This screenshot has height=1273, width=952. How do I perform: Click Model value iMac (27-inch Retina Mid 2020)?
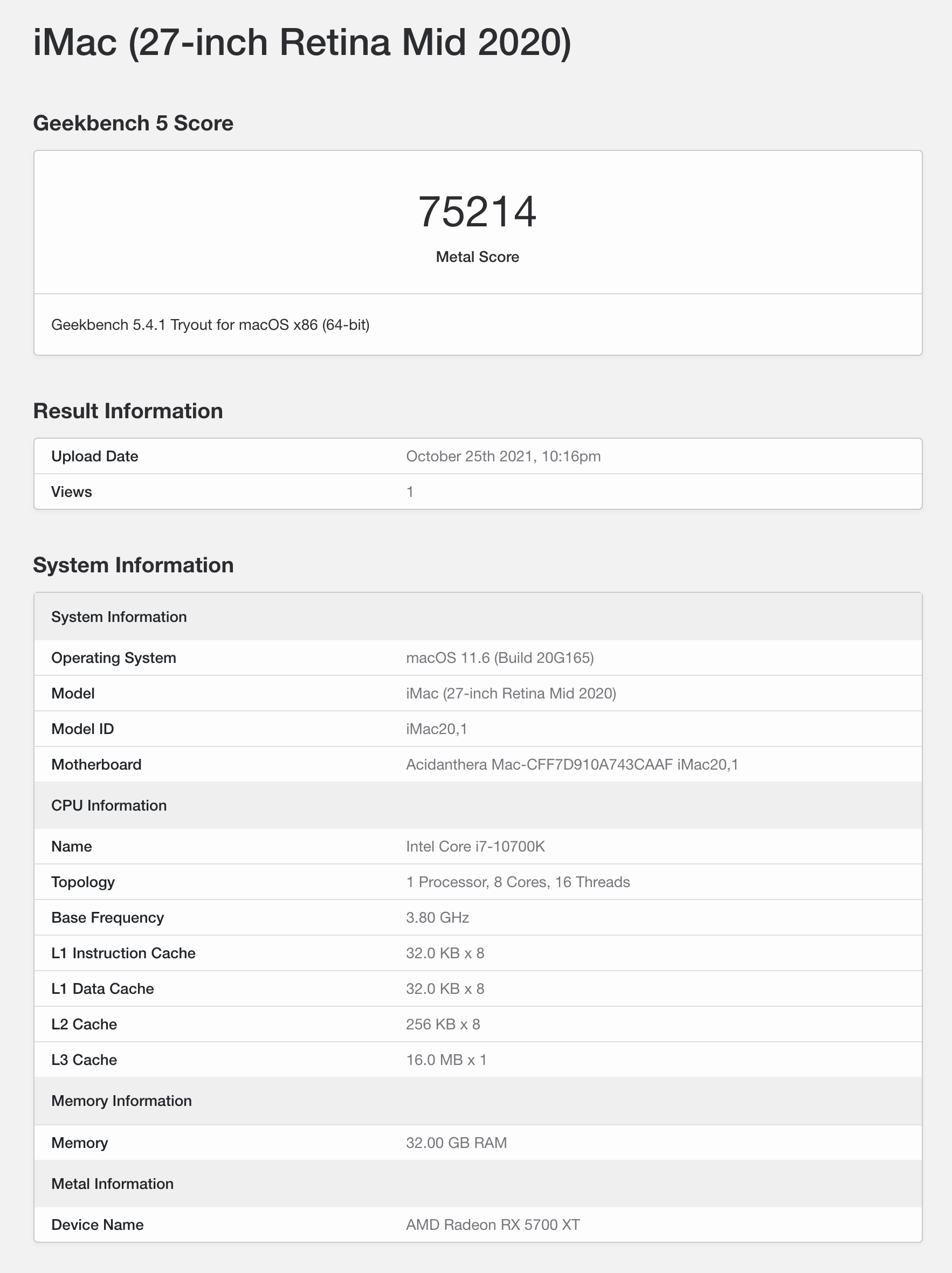[511, 694]
